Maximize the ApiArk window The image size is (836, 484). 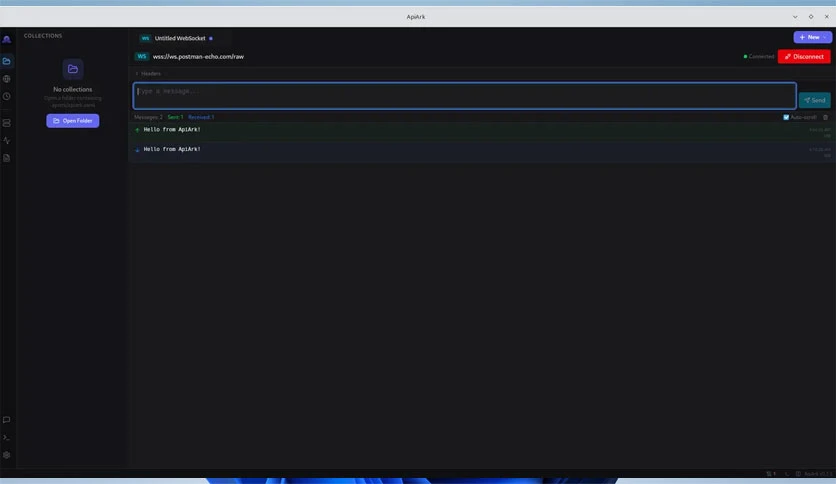(811, 17)
